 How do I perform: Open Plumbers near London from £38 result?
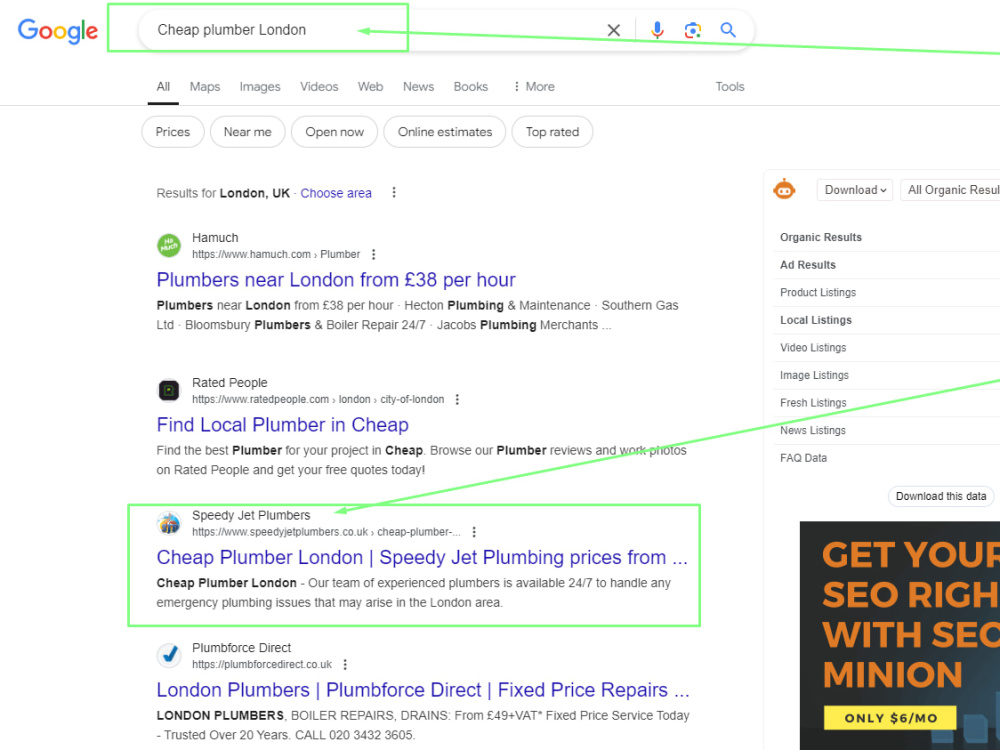tap(336, 280)
